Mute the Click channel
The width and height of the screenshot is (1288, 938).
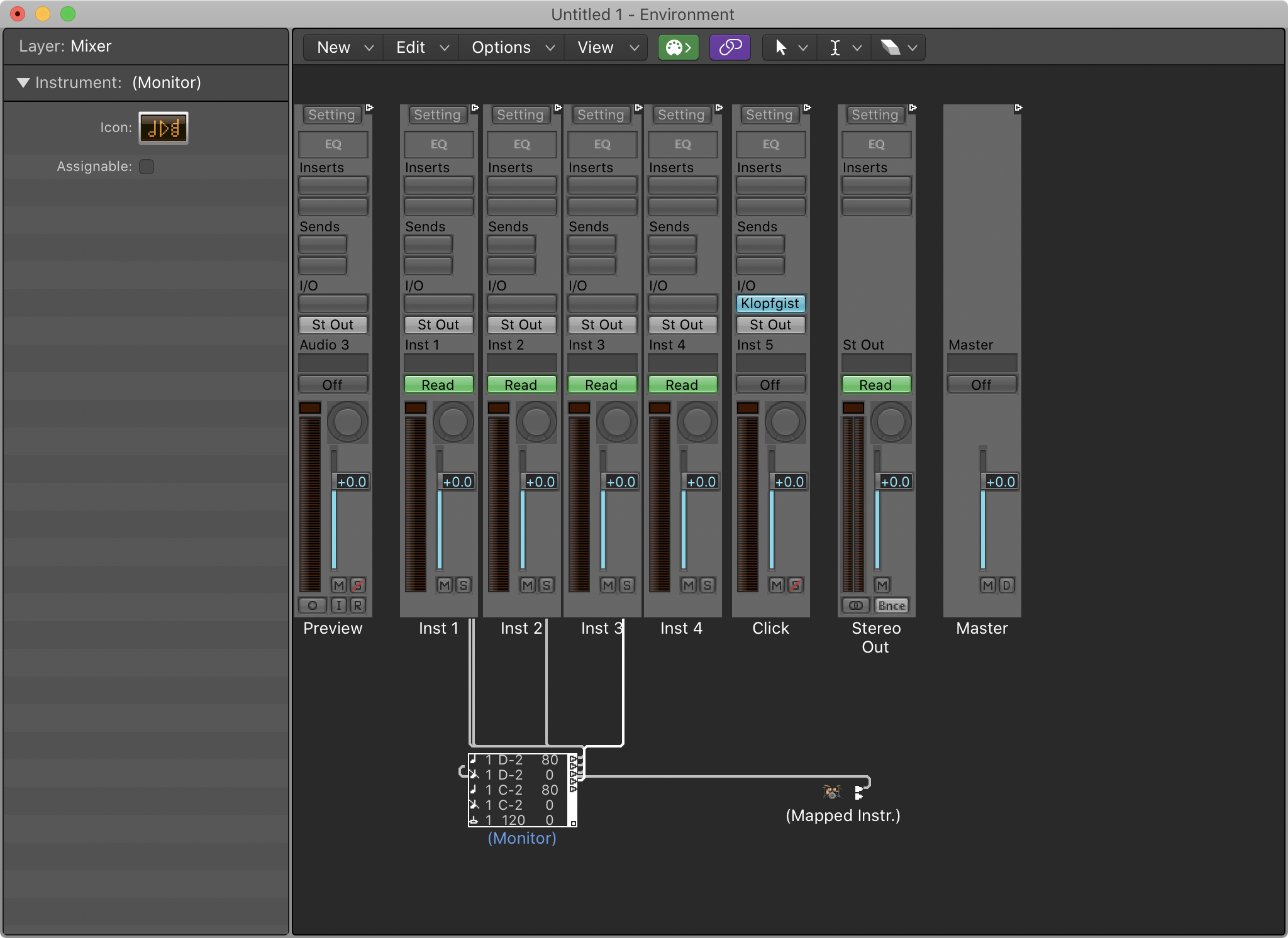[777, 585]
